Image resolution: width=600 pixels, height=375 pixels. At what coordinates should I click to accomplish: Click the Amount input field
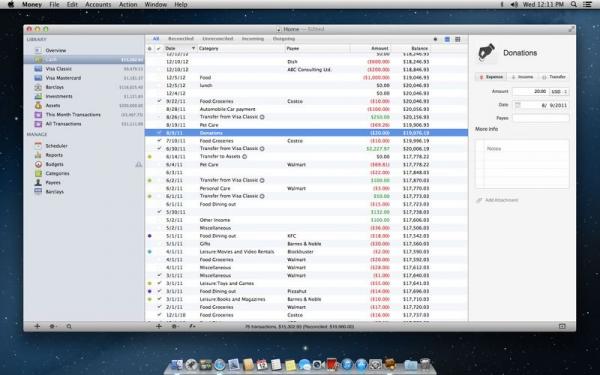530,92
